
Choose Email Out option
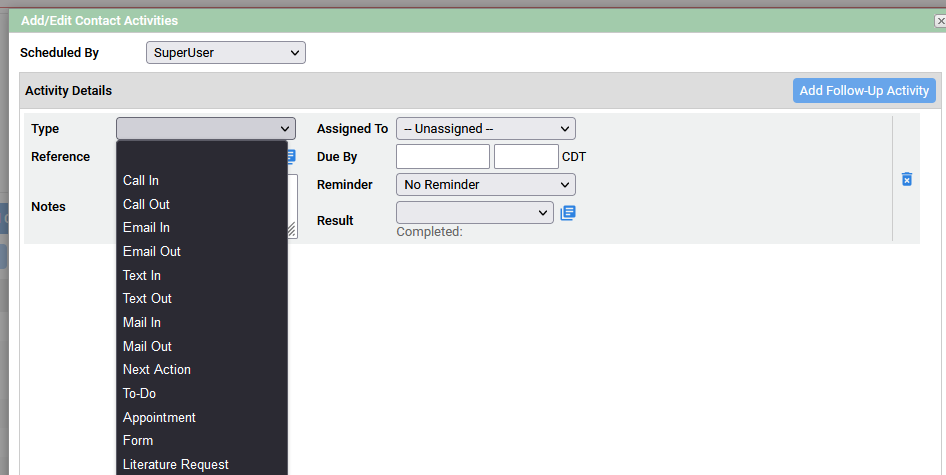tap(202, 251)
